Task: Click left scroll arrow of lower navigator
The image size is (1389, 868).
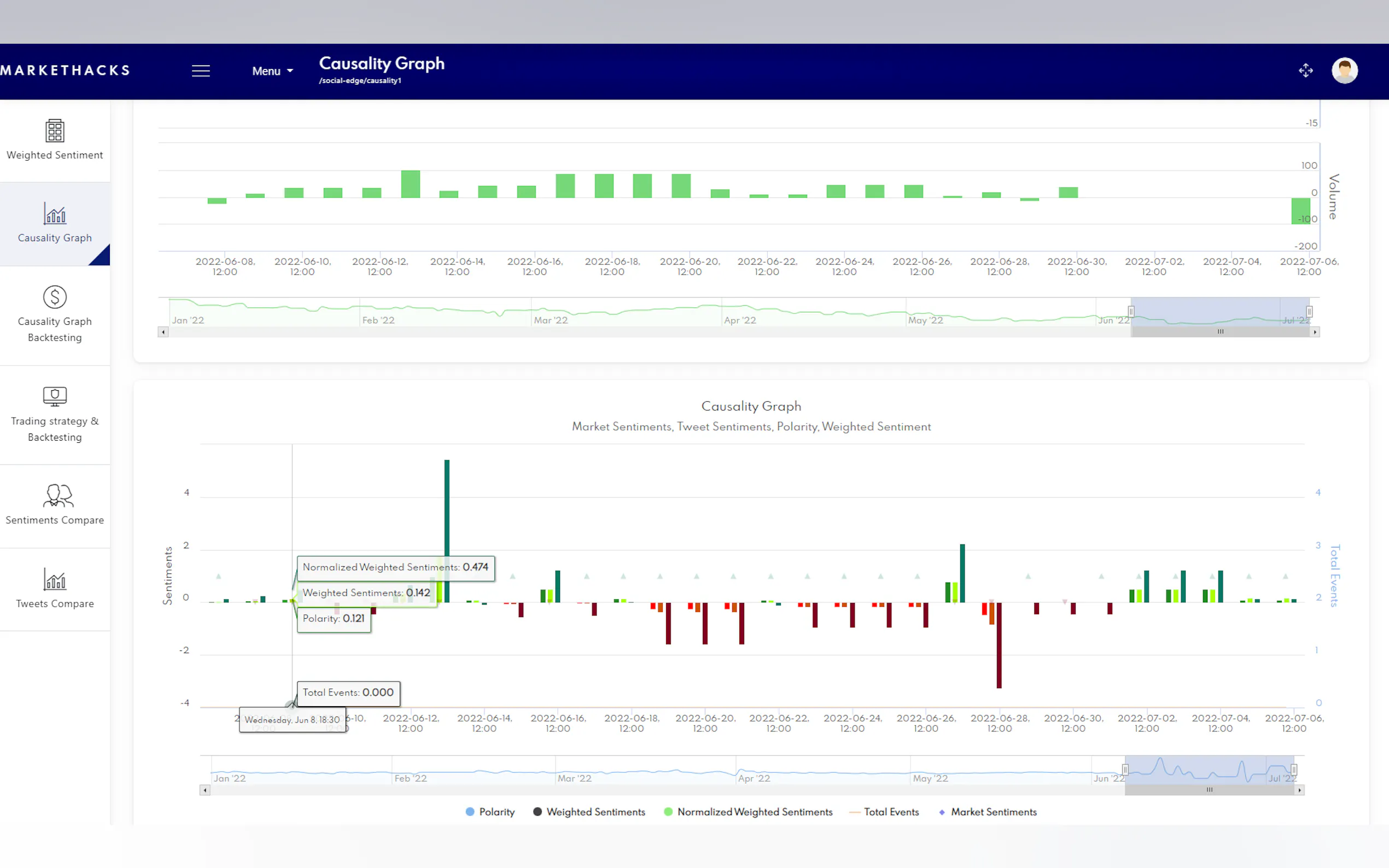Action: coord(205,790)
